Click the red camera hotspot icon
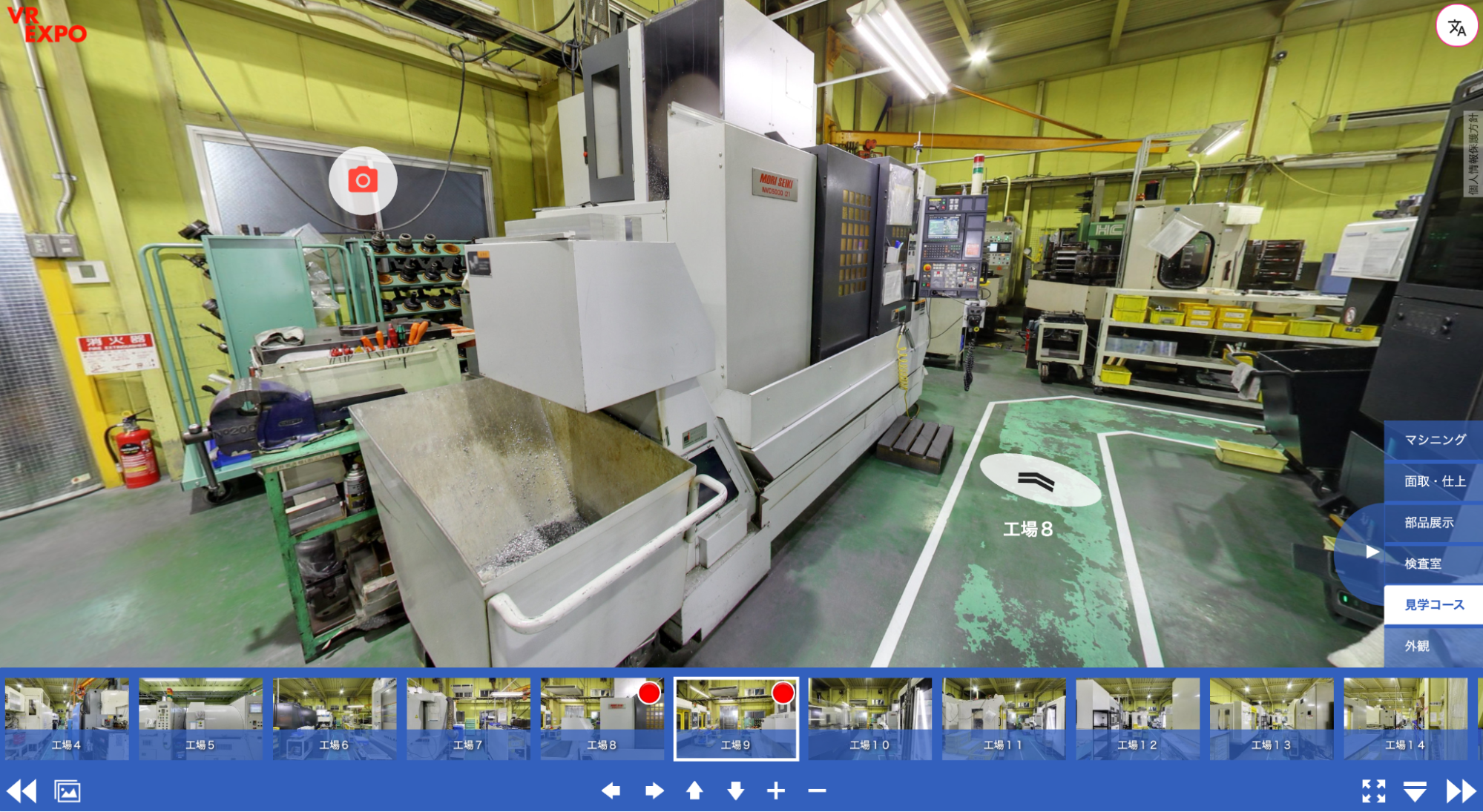1483x812 pixels. (x=363, y=180)
